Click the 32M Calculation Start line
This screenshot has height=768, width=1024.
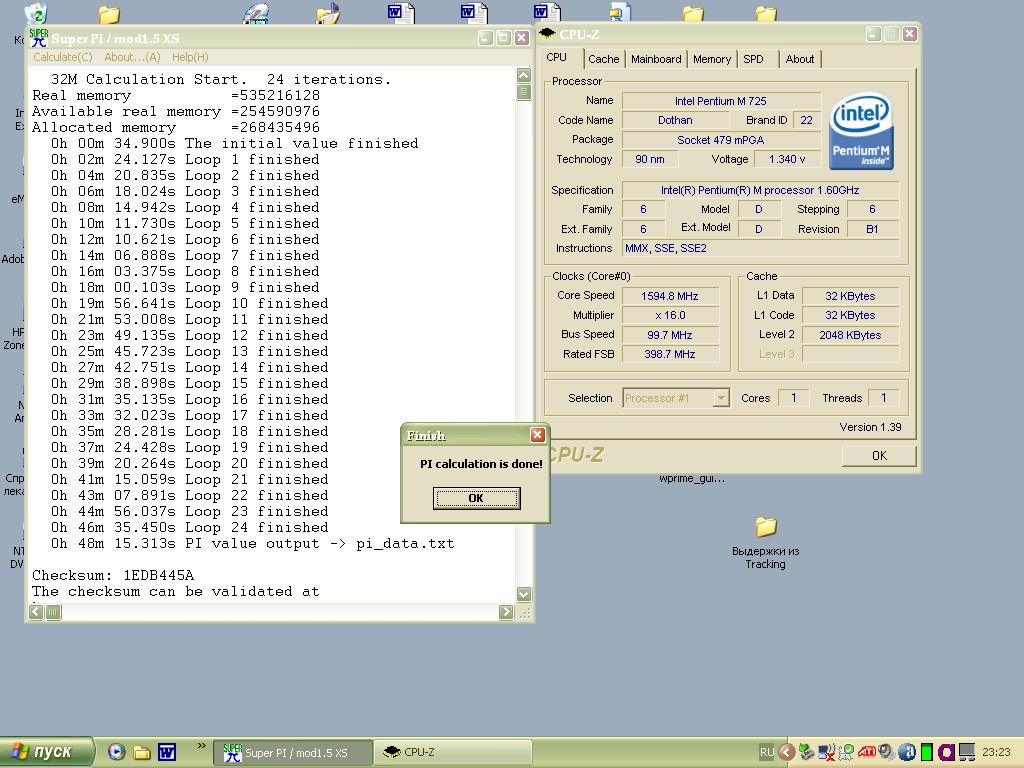point(221,79)
